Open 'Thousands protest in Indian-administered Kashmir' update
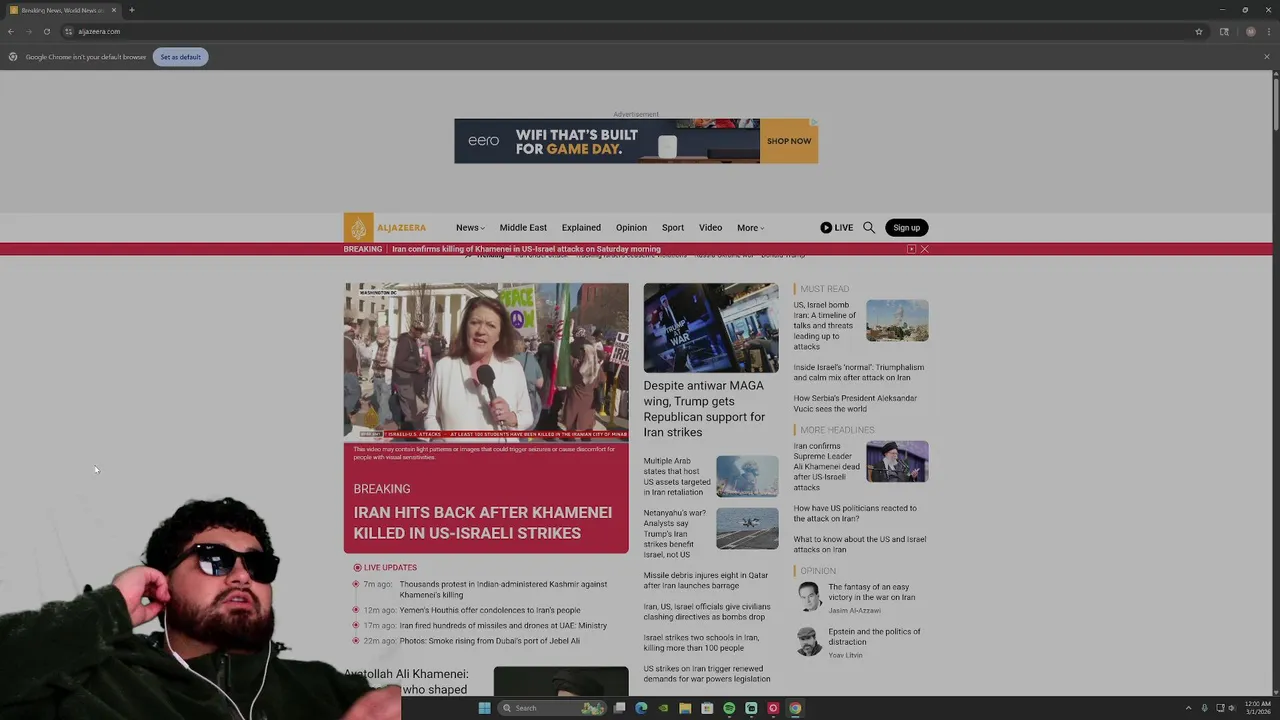This screenshot has width=1280, height=720. pos(503,589)
